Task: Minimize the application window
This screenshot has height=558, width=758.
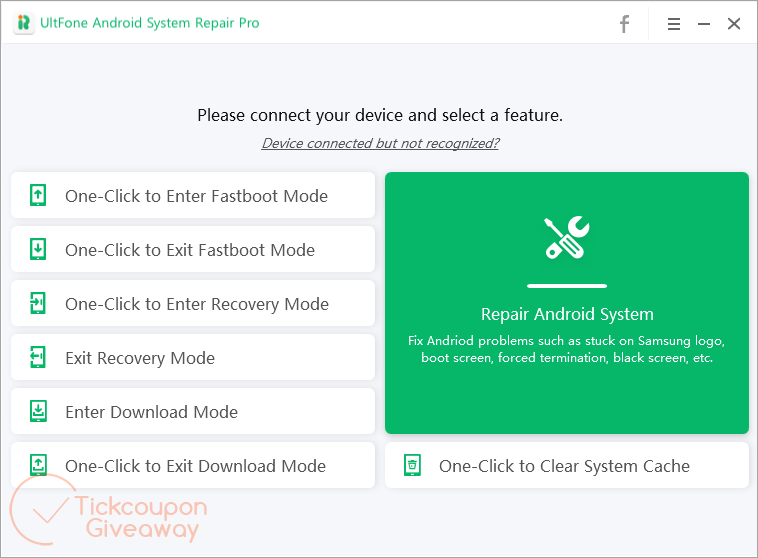Action: [703, 24]
